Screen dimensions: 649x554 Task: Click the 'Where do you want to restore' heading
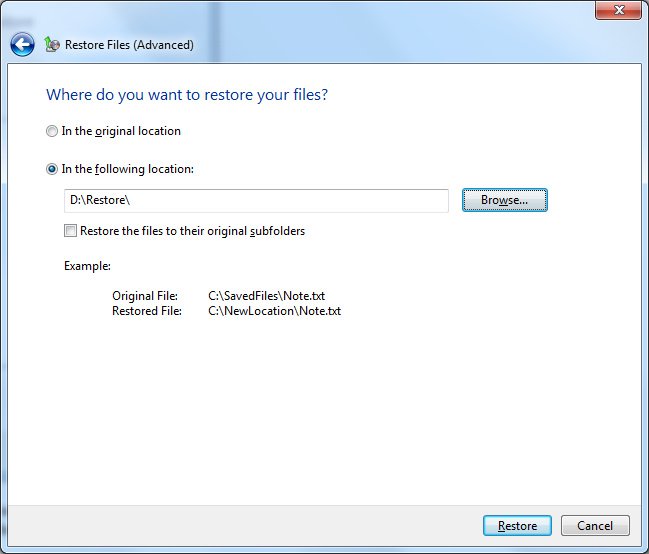pyautogui.click(x=187, y=95)
